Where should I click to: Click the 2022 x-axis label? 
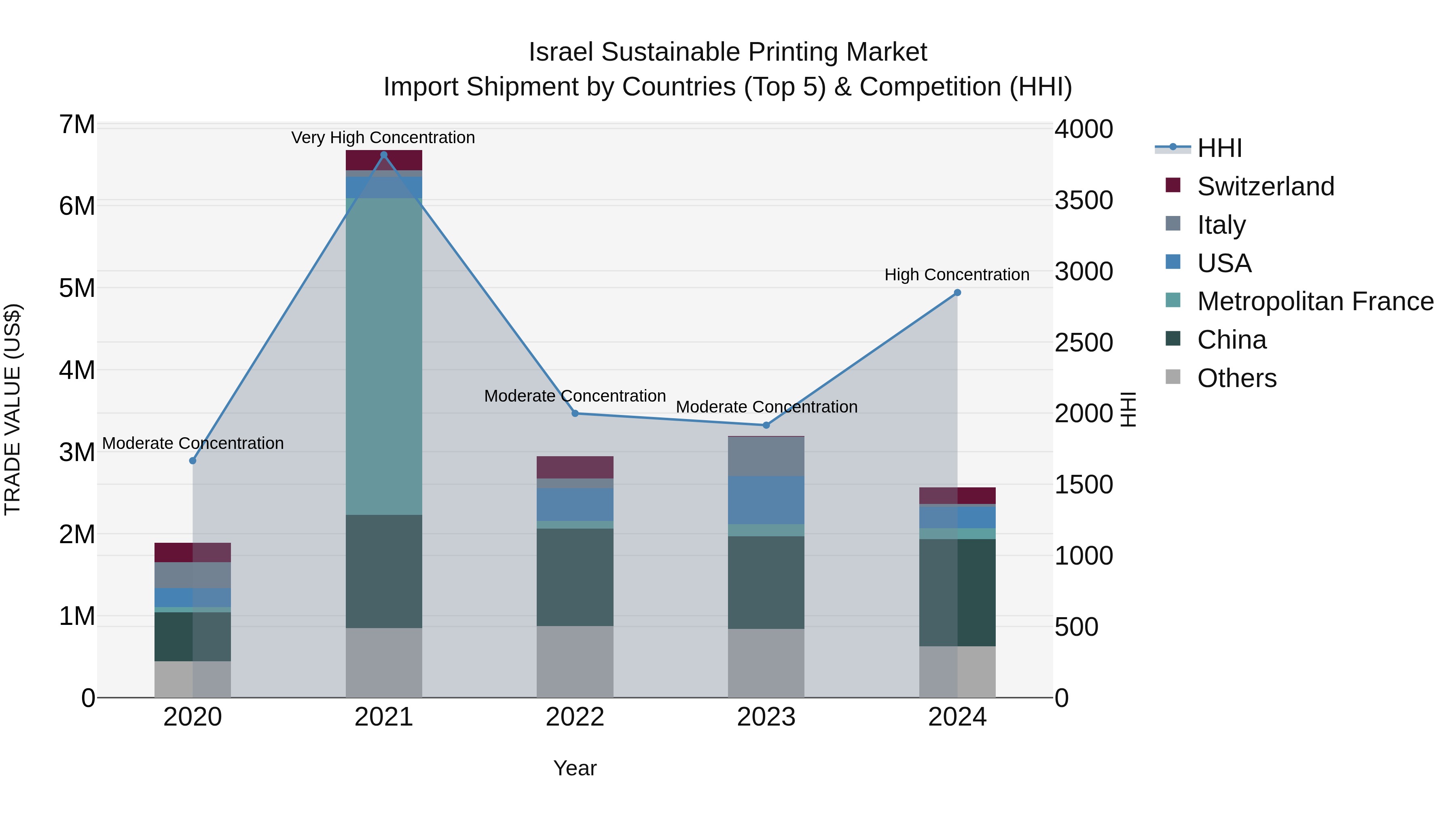[575, 717]
